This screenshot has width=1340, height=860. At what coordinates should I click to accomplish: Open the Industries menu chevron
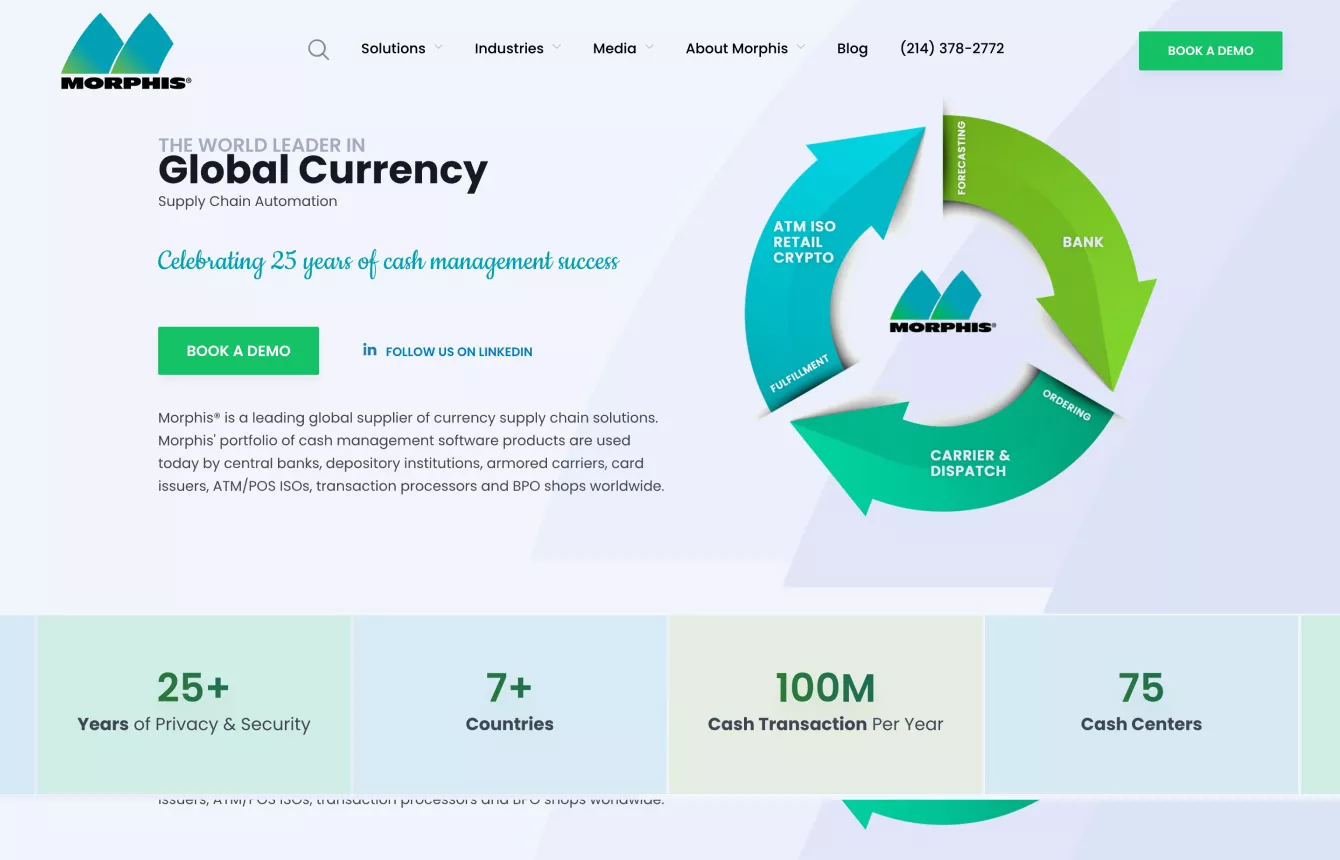556,48
